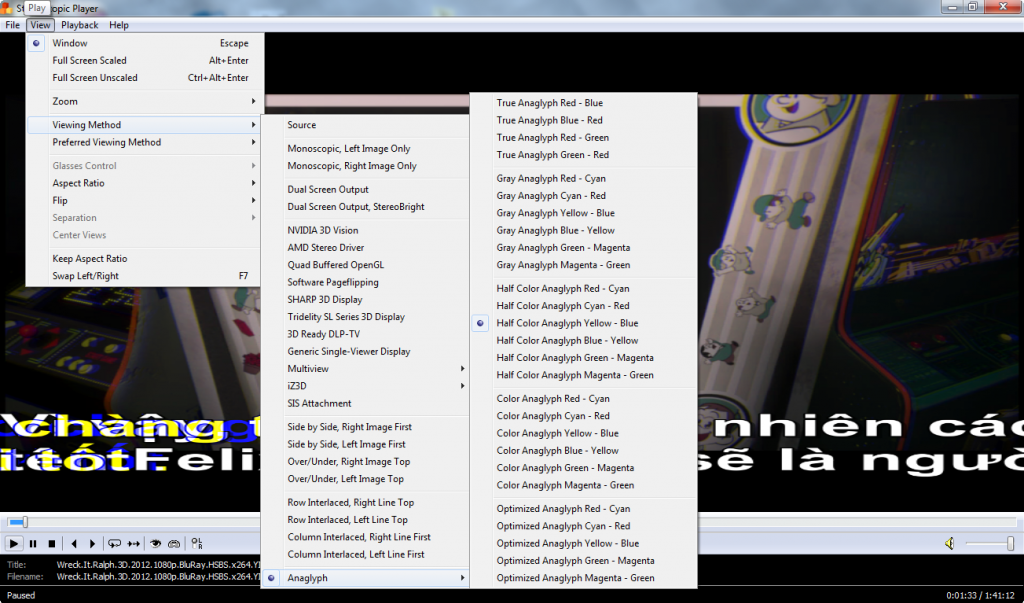1024x603 pixels.
Task: Select the checked Half Color Anaglyph Yellow - Blue
Action: pos(583,323)
